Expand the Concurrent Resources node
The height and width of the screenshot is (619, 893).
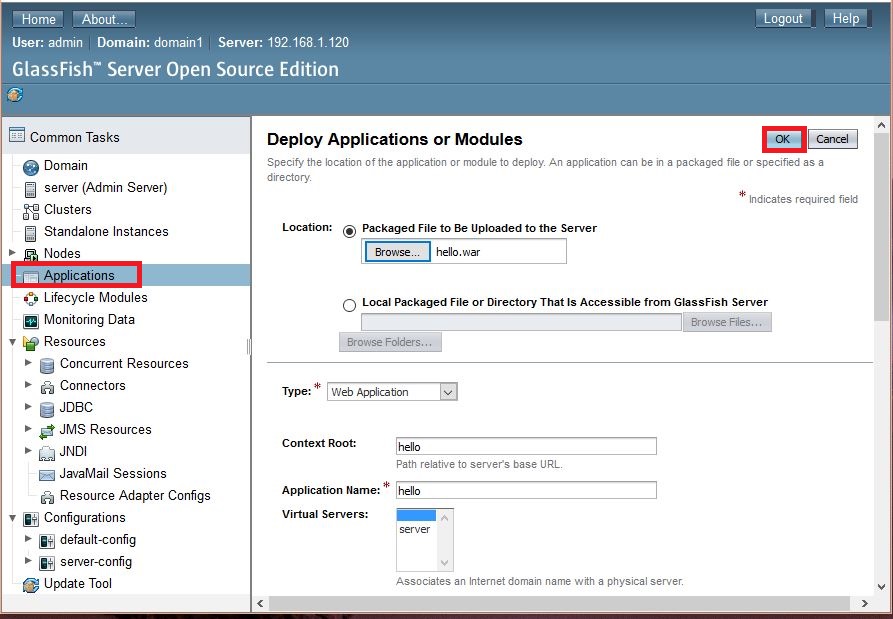[x=28, y=362]
